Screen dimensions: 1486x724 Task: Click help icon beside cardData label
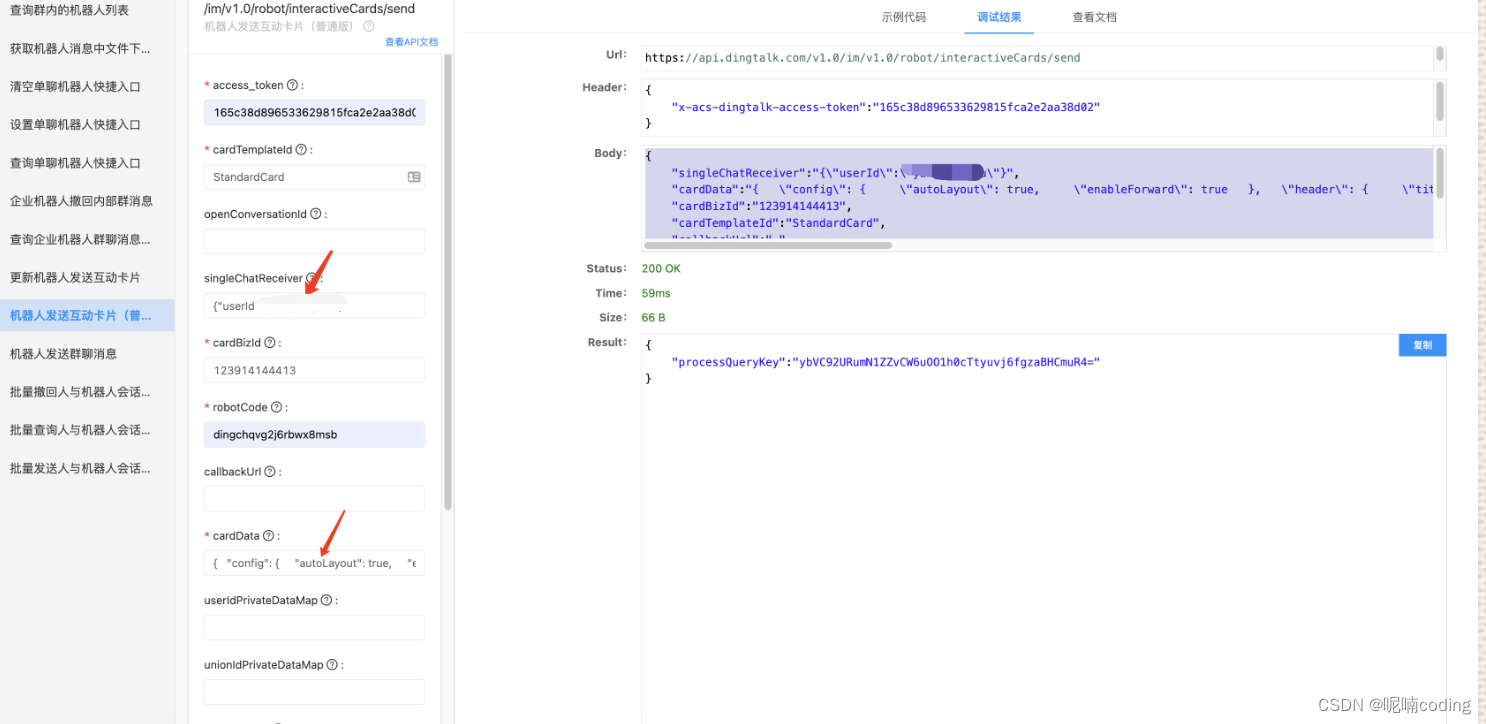point(269,536)
